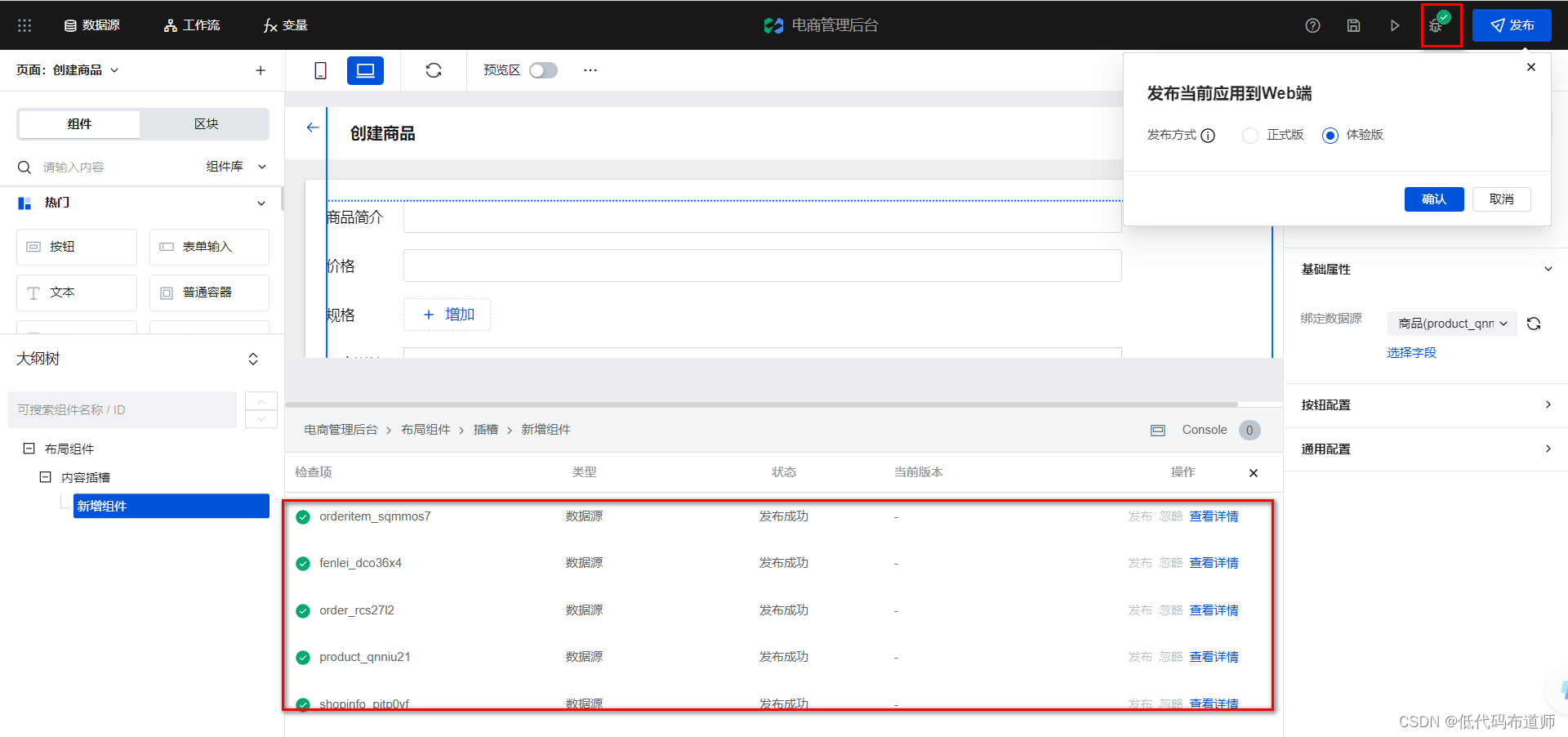Add a new page with plus icon
Image resolution: width=1568 pixels, height=737 pixels.
point(261,70)
